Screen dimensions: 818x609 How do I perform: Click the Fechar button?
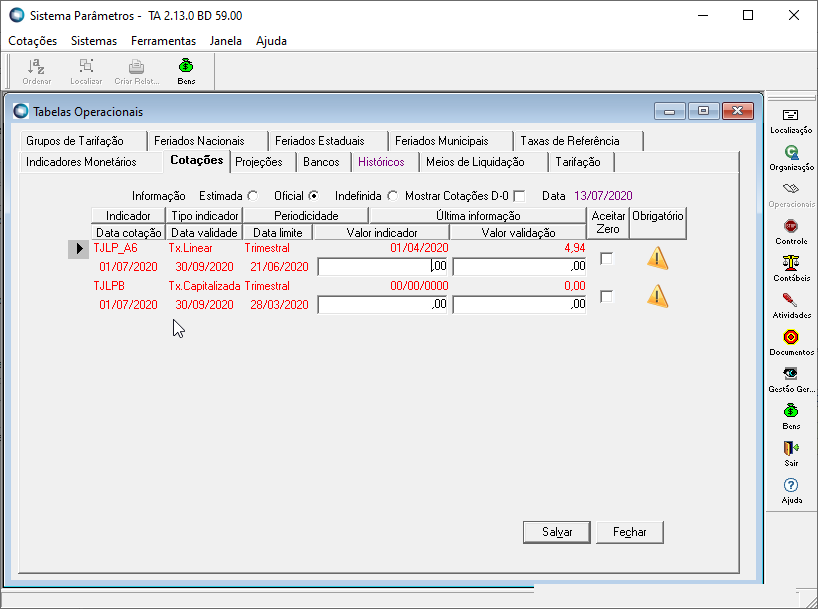630,532
